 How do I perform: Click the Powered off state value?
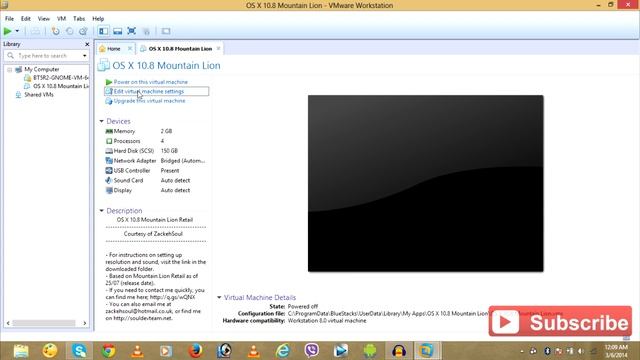303,307
